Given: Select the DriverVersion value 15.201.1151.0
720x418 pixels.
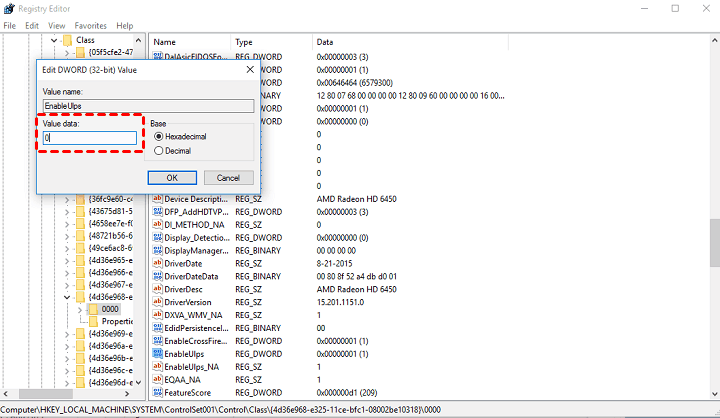Looking at the screenshot, I should tap(340, 302).
